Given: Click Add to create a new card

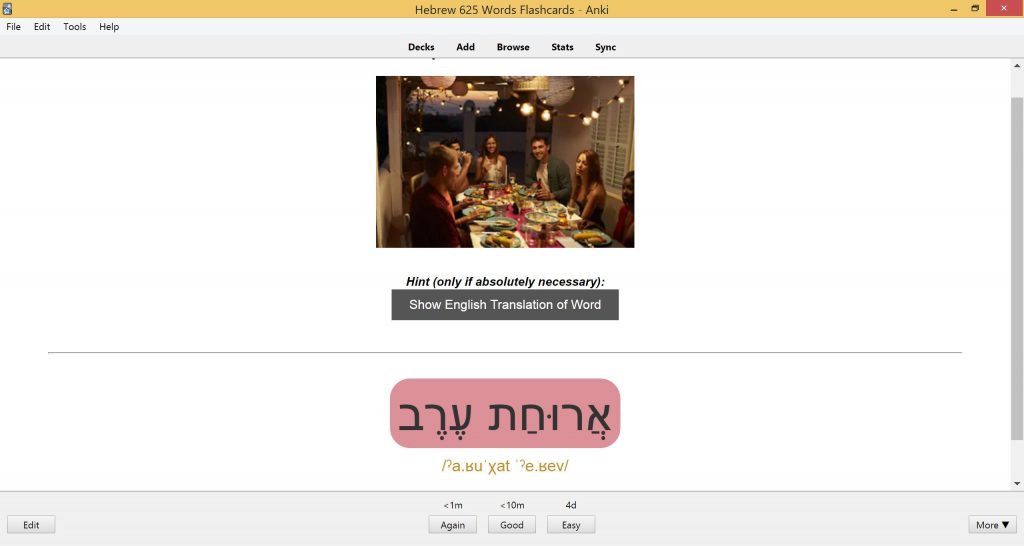Looking at the screenshot, I should (466, 47).
